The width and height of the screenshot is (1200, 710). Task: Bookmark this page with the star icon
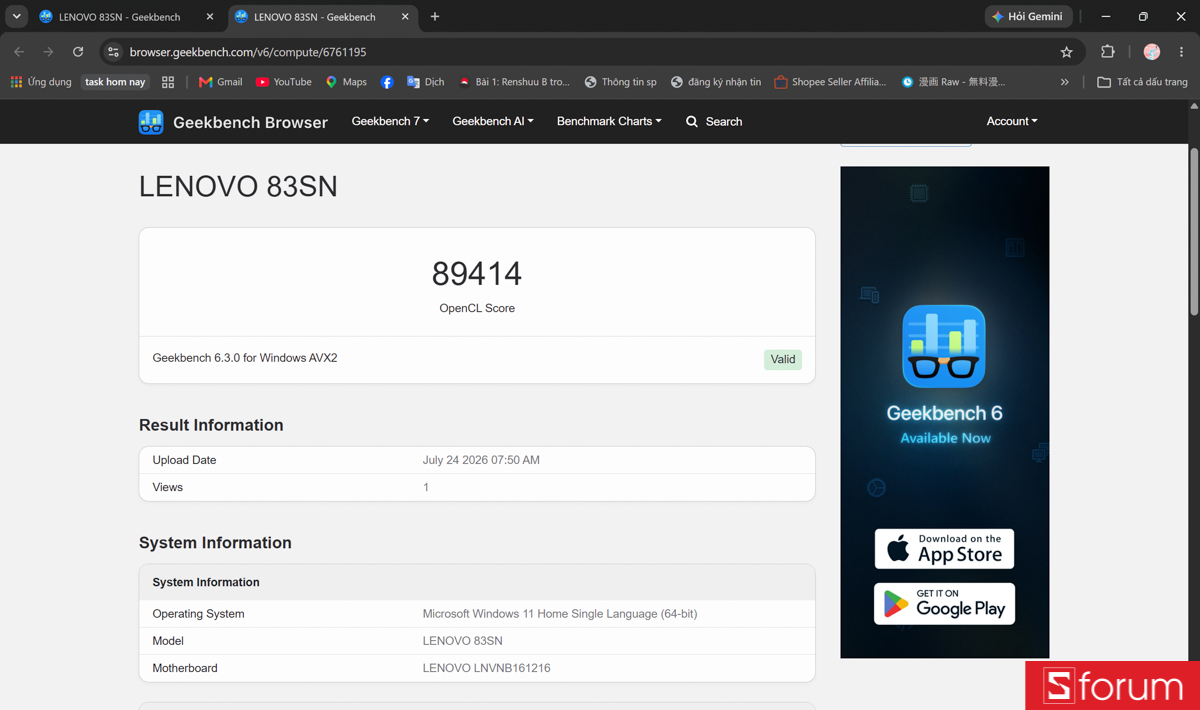(x=1066, y=52)
